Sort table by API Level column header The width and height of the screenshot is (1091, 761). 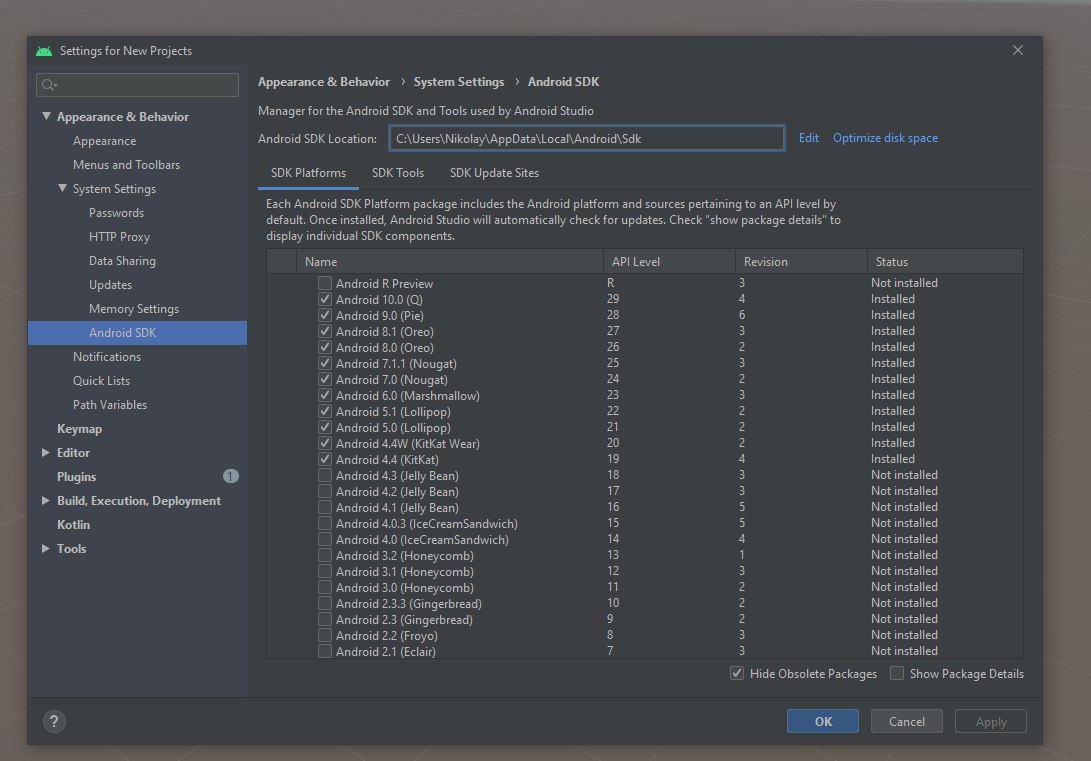click(x=669, y=262)
